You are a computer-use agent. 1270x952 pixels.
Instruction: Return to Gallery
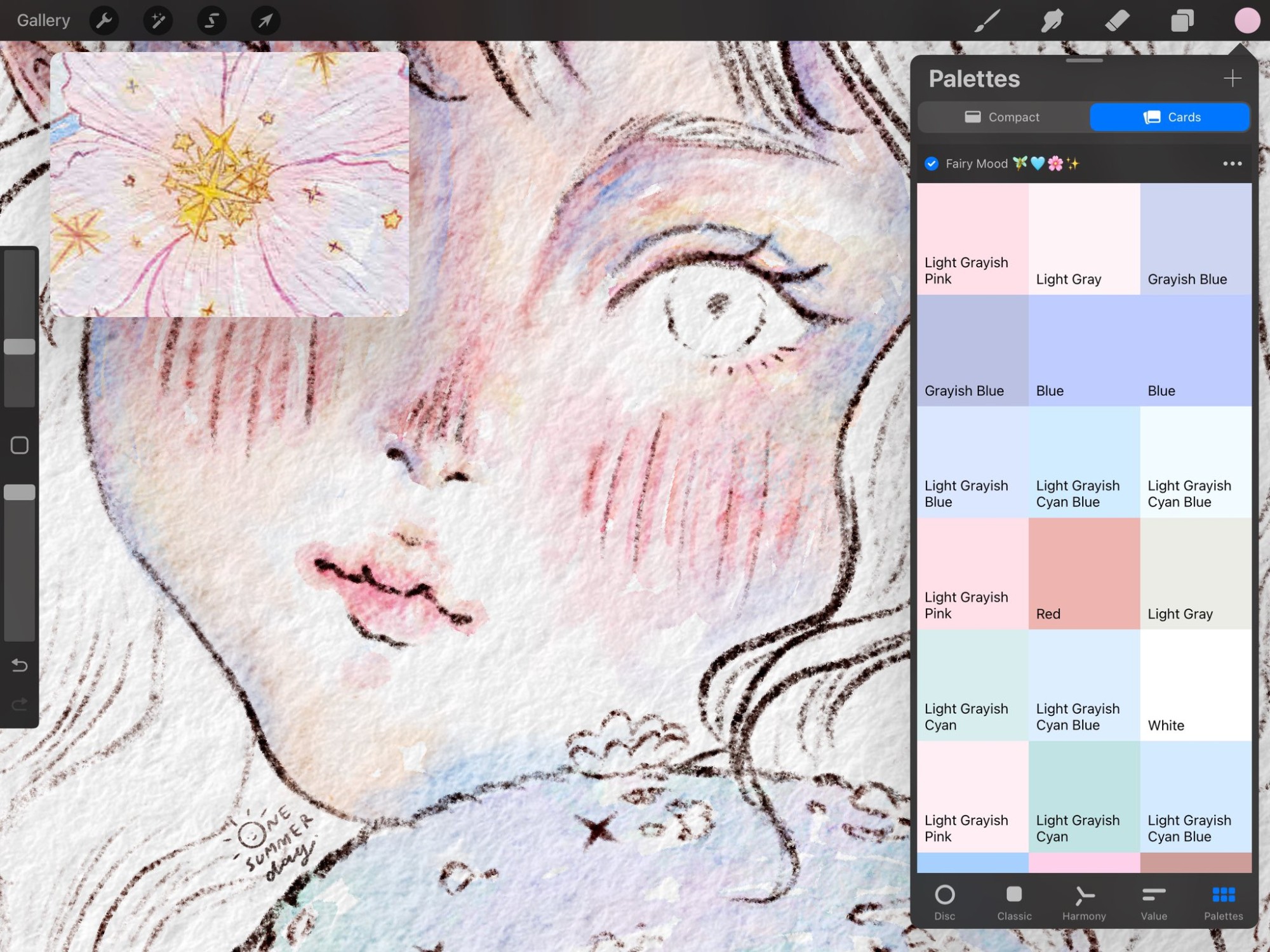pos(43,21)
